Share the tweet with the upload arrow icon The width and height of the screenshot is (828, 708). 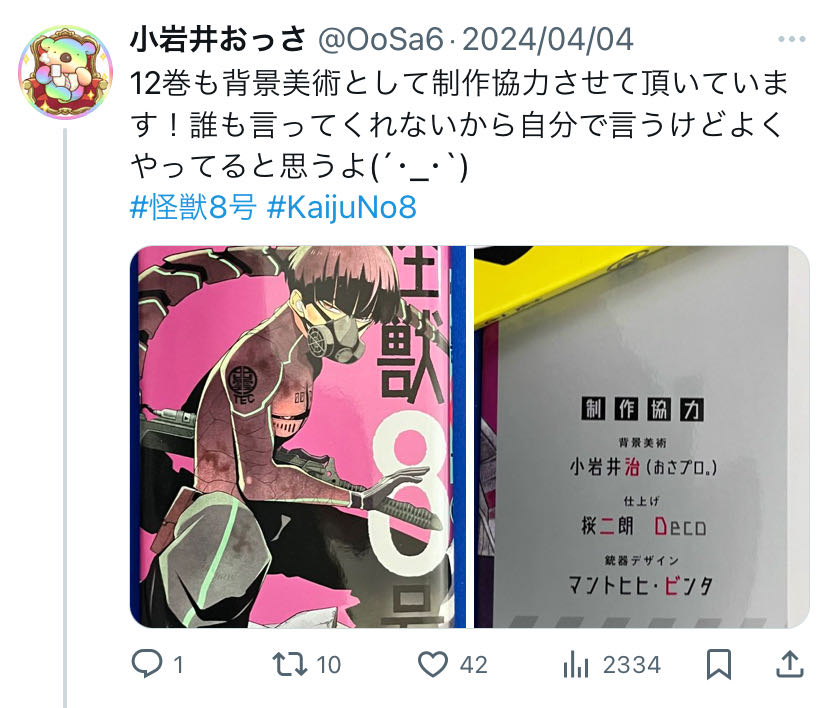tap(789, 664)
